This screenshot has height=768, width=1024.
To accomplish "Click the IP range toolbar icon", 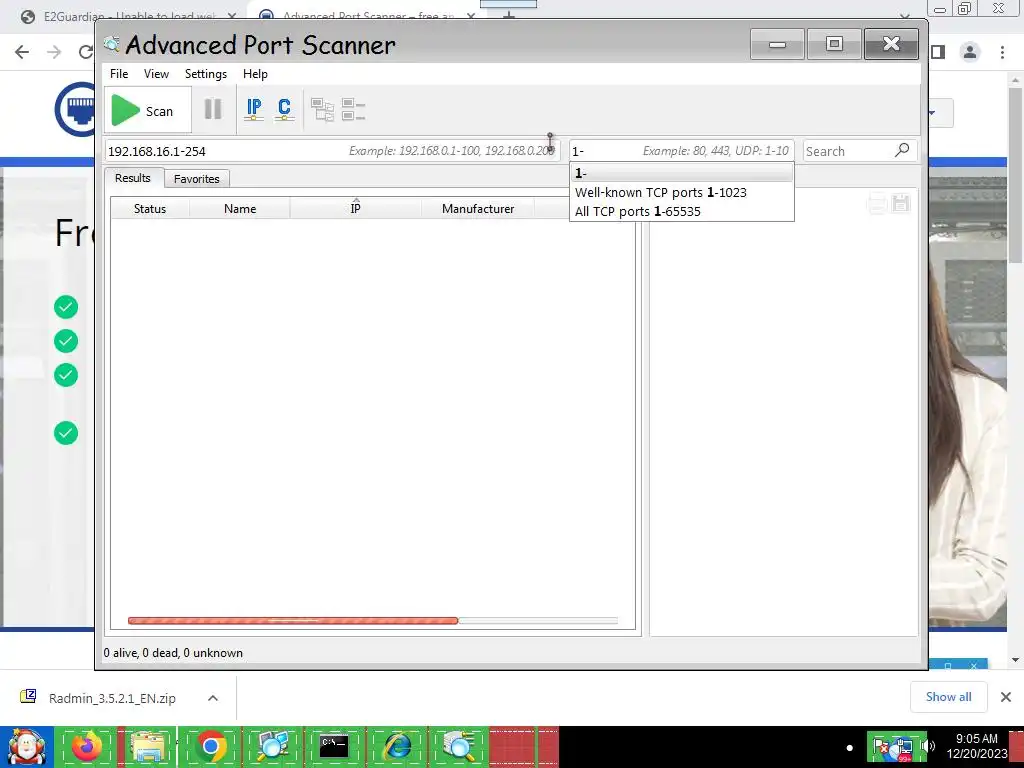I will pyautogui.click(x=254, y=109).
